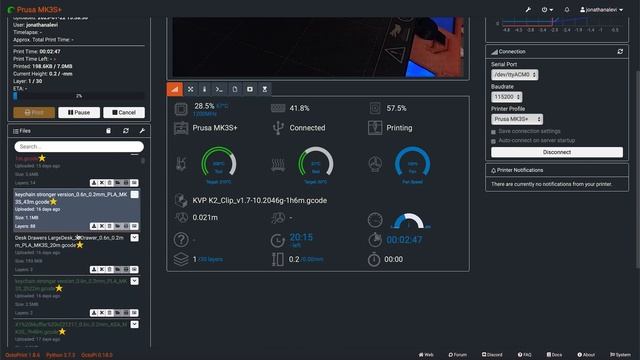The height and width of the screenshot is (360, 640).
Task: Open the Timelapse camera tab icon
Action: 250,89
